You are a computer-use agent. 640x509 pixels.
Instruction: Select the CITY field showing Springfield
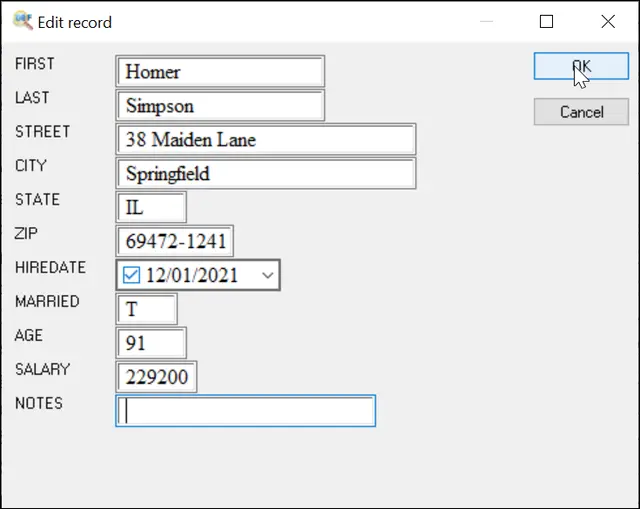click(x=266, y=173)
